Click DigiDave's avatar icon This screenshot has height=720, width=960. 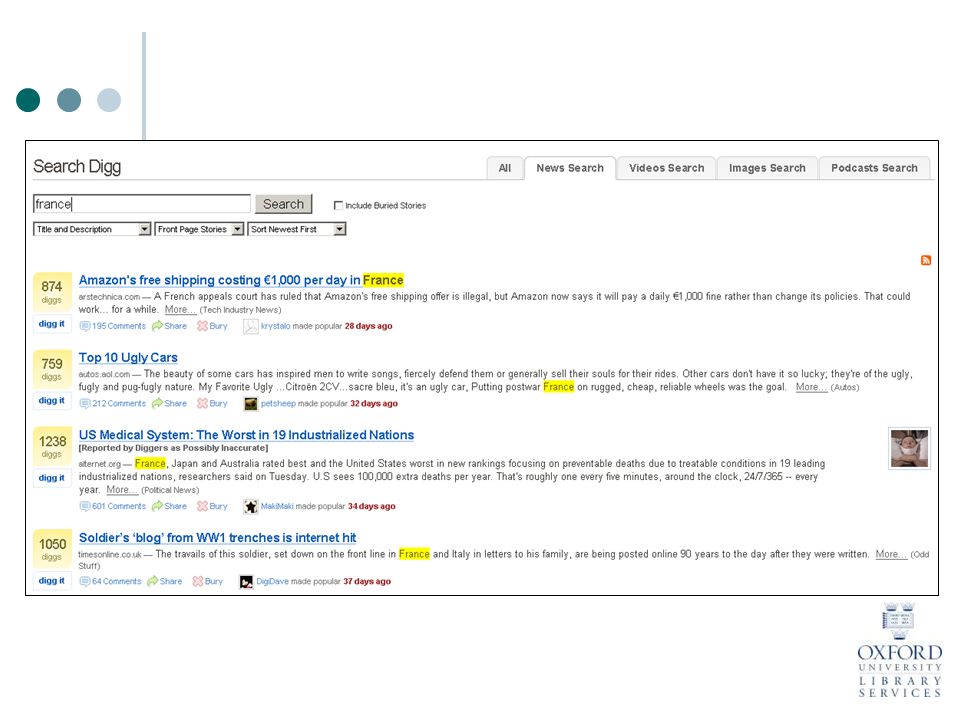click(x=246, y=582)
